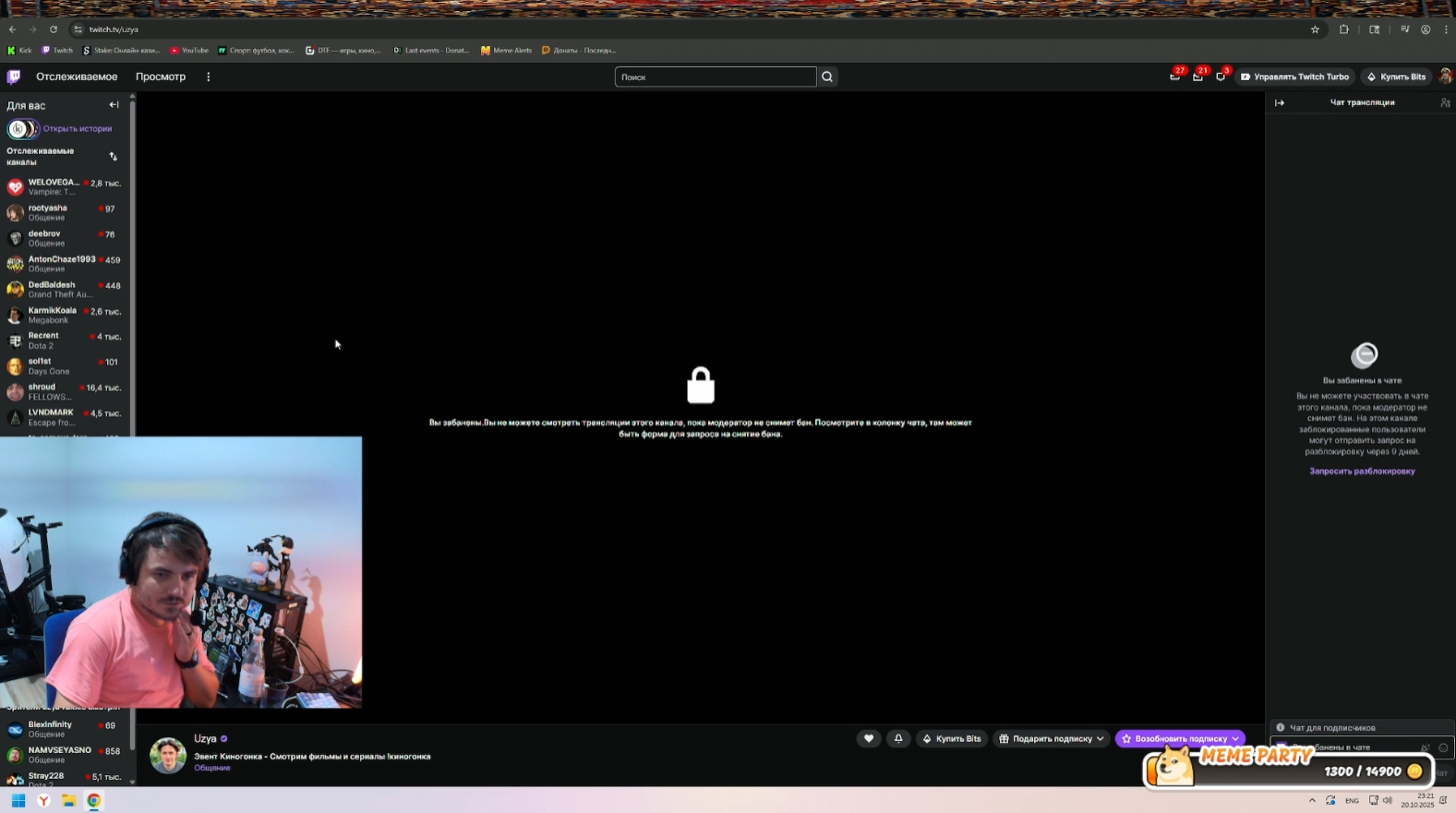Open the user profile avatar menu
Screen dimensions: 1456x813
point(1446,77)
